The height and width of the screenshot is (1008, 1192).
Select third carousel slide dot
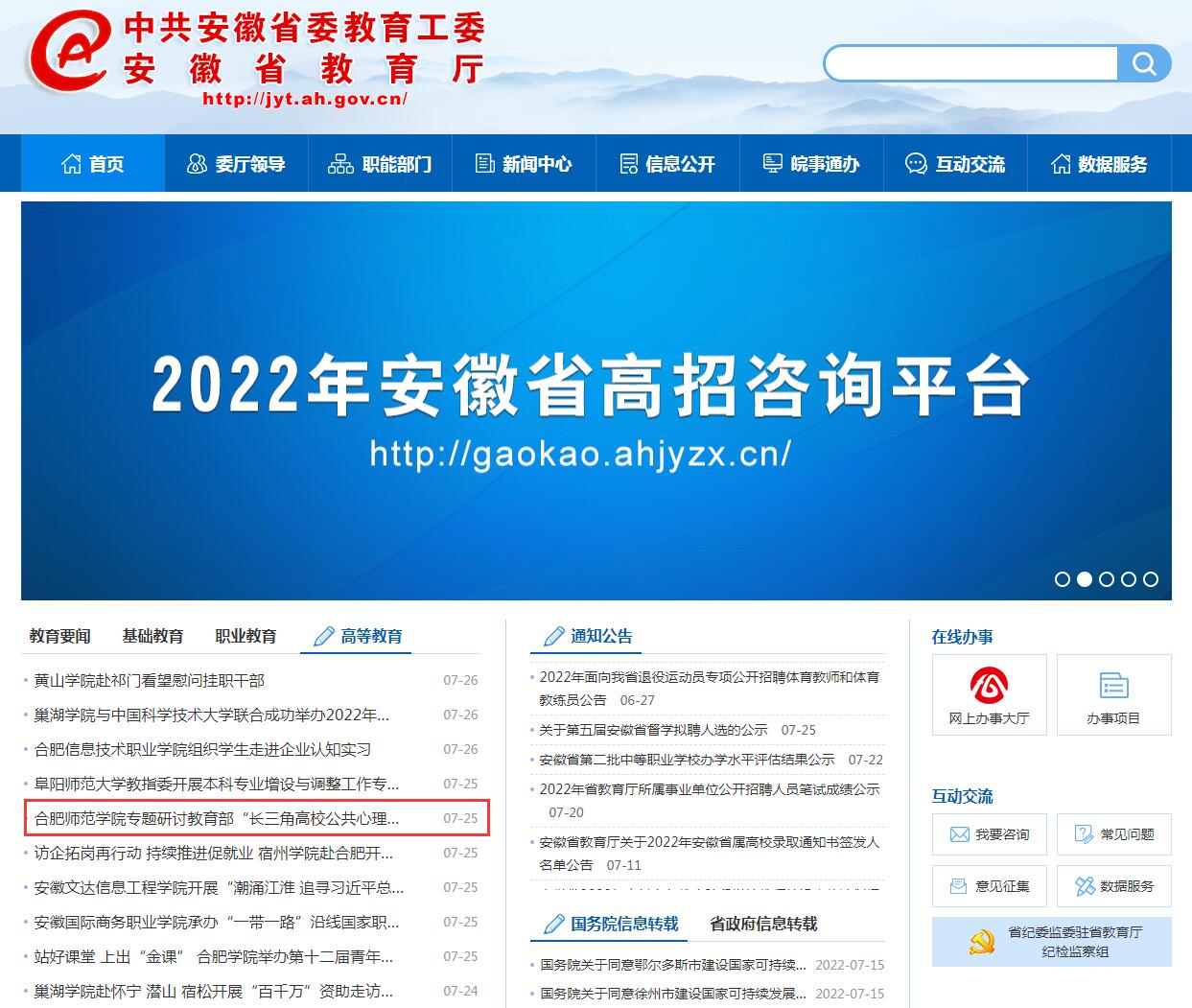pyautogui.click(x=1107, y=579)
